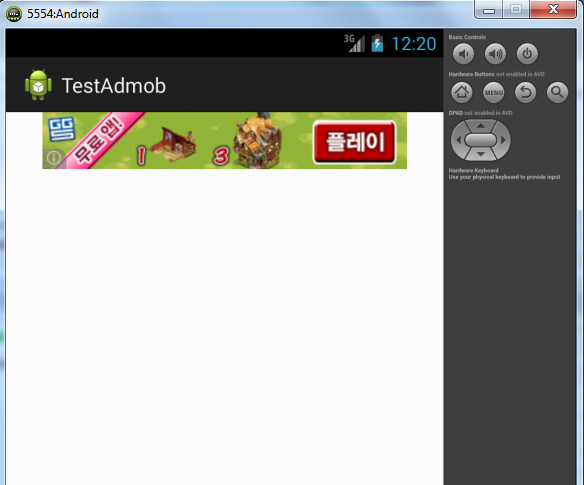Click the emulator window title icon
This screenshot has height=485, width=584.
(x=14, y=14)
